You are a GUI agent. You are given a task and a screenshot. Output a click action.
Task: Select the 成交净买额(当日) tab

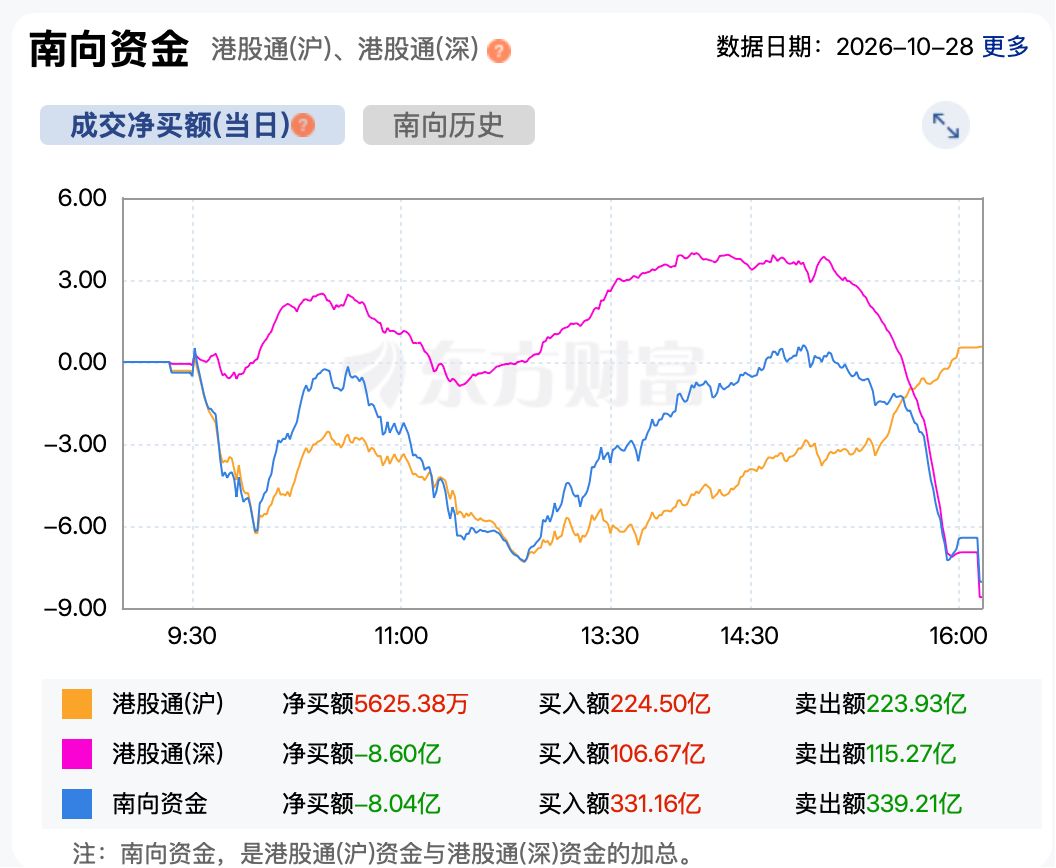click(x=192, y=125)
